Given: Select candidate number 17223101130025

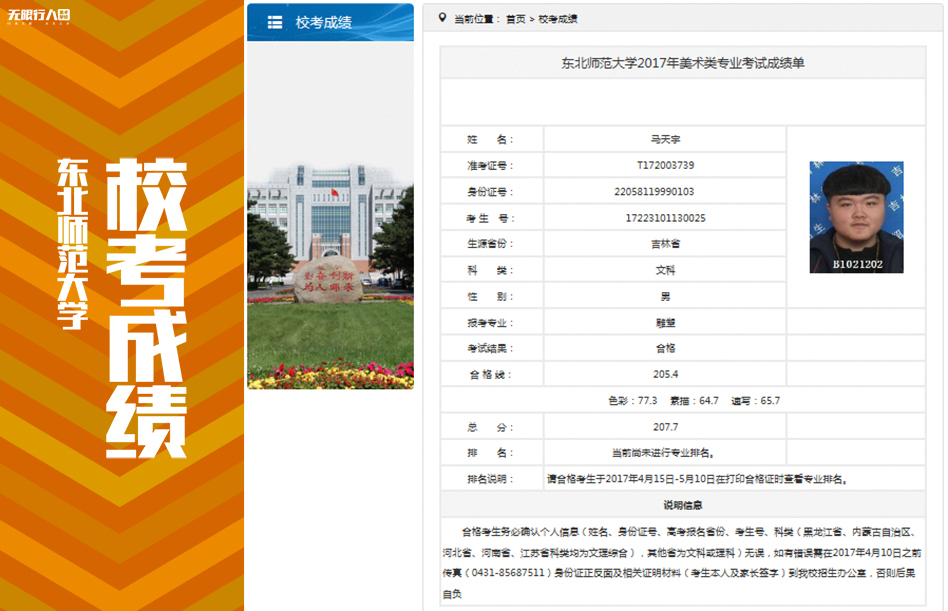Looking at the screenshot, I should (x=665, y=218).
